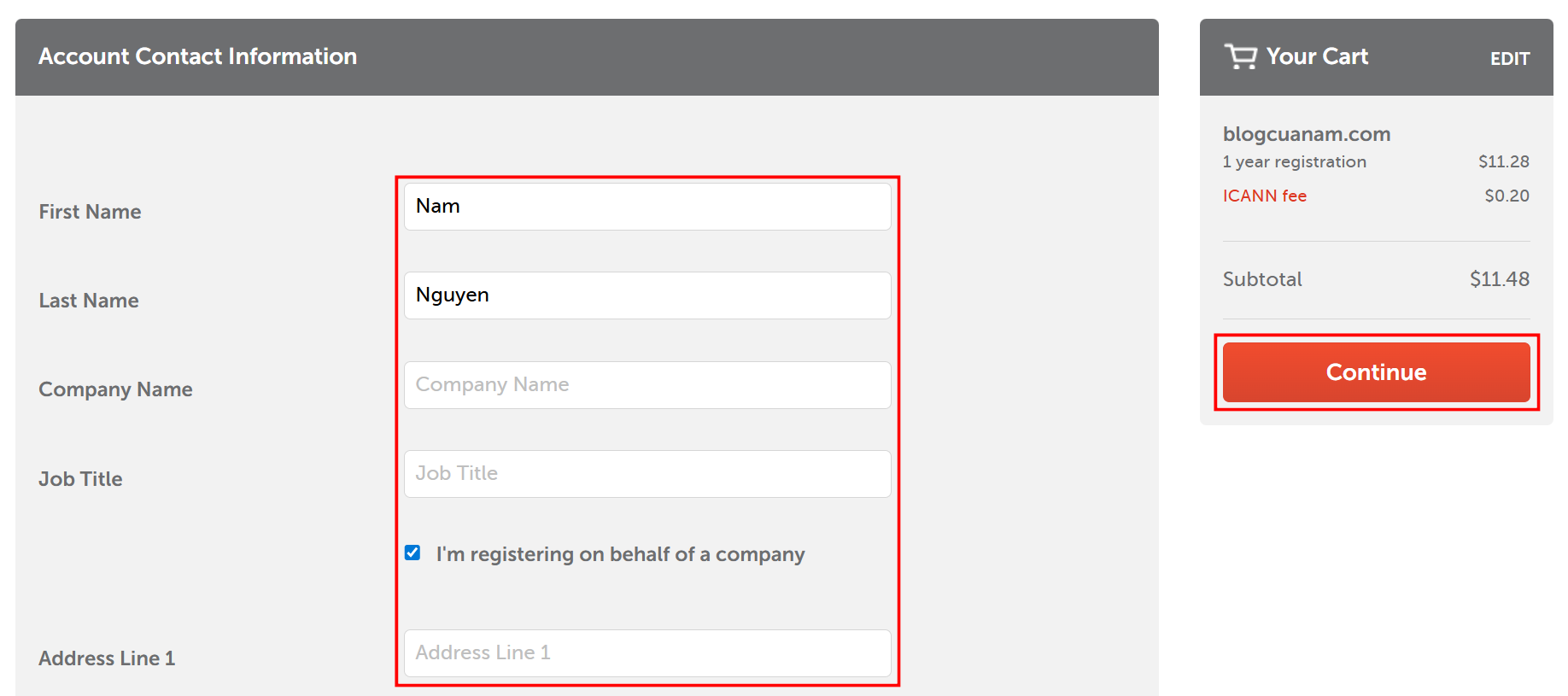This screenshot has height=696, width=1568.
Task: Click the Account Contact Information header
Action: (197, 56)
